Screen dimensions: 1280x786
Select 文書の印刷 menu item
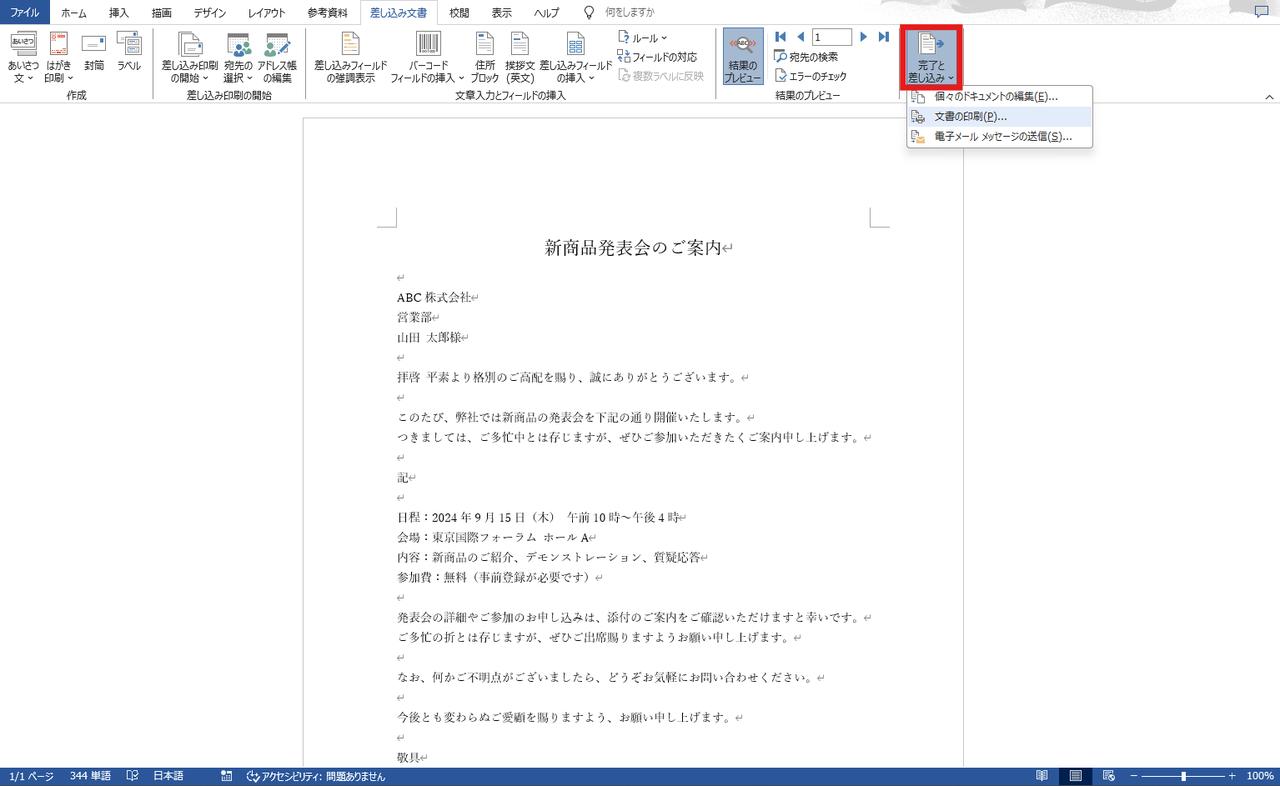[x=999, y=116]
